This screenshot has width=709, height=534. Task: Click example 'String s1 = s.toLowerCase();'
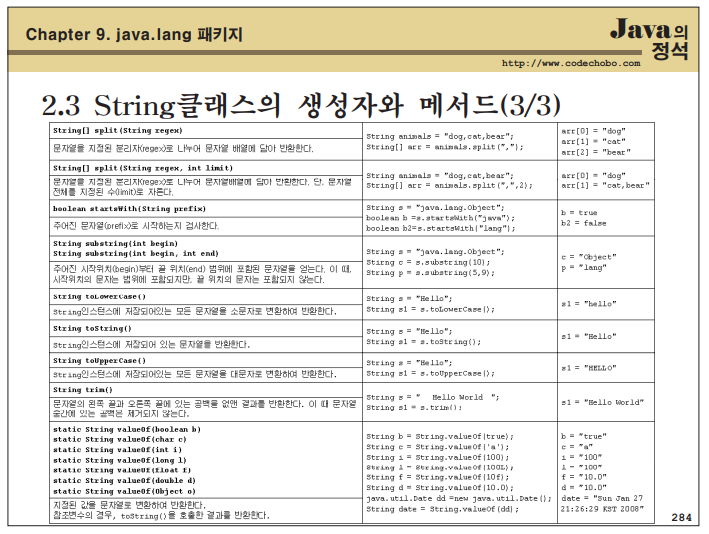pyautogui.click(x=430, y=309)
